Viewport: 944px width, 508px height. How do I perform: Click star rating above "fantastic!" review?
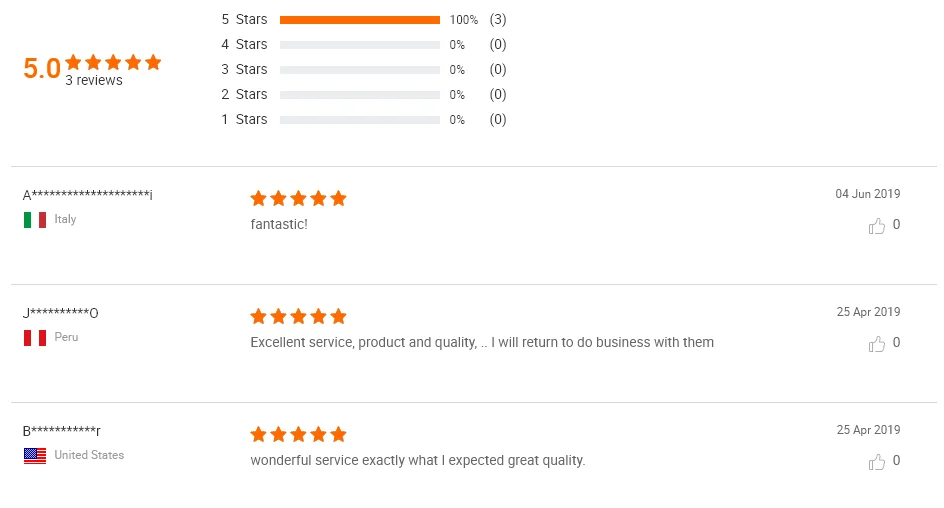pos(298,198)
